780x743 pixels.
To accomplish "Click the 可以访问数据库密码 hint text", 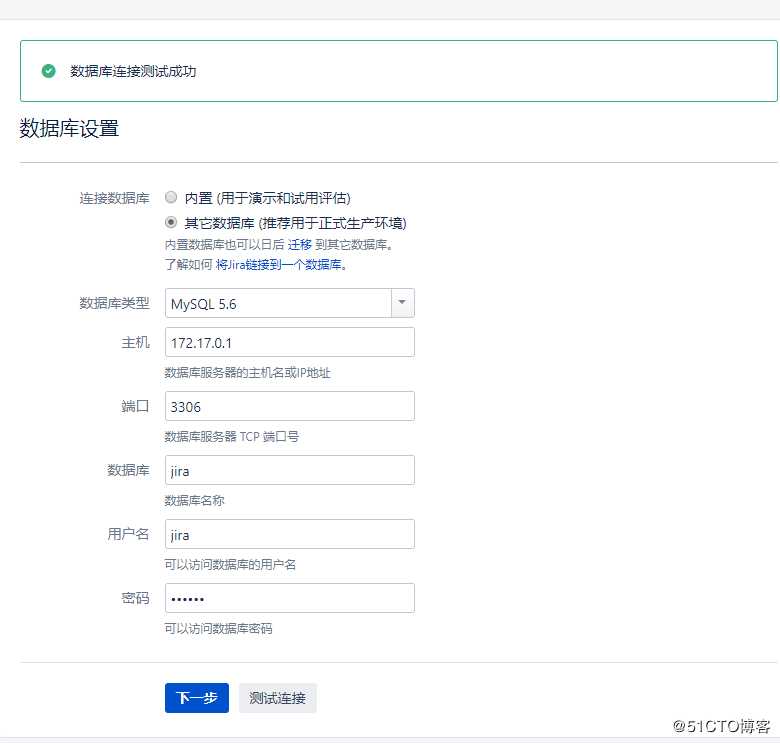I will point(218,629).
